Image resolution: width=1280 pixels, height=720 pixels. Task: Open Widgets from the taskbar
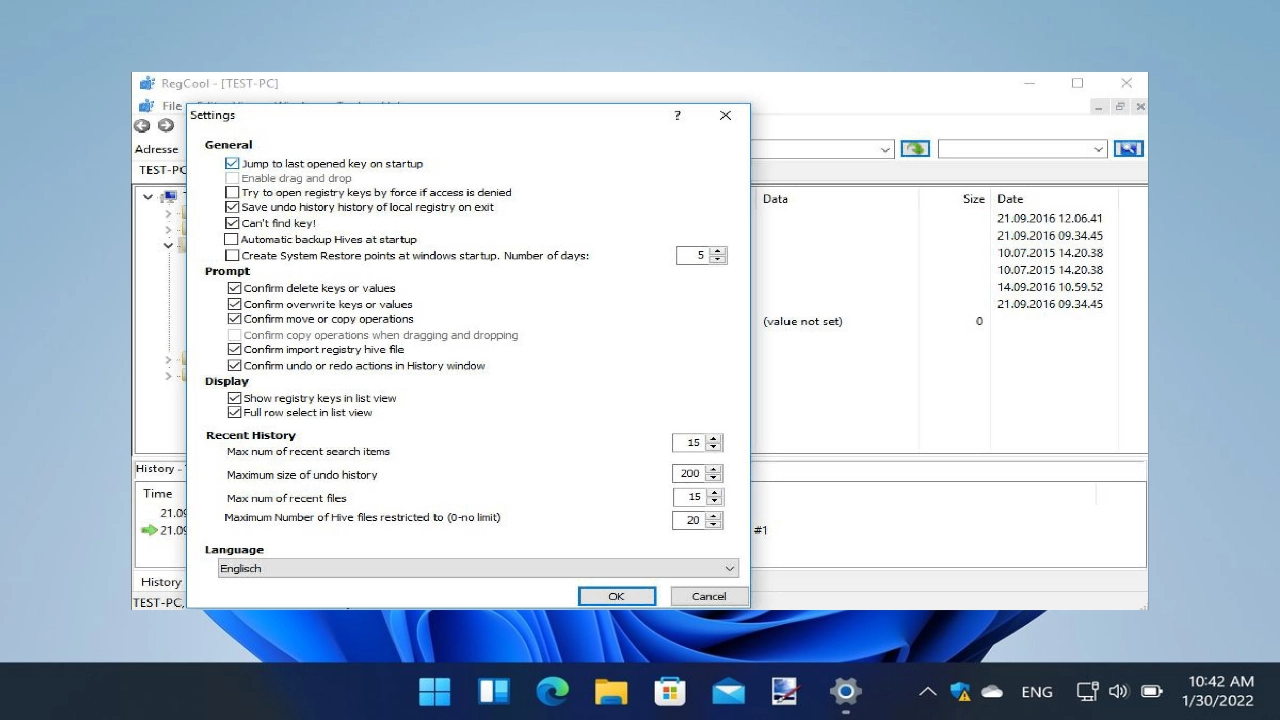click(494, 691)
